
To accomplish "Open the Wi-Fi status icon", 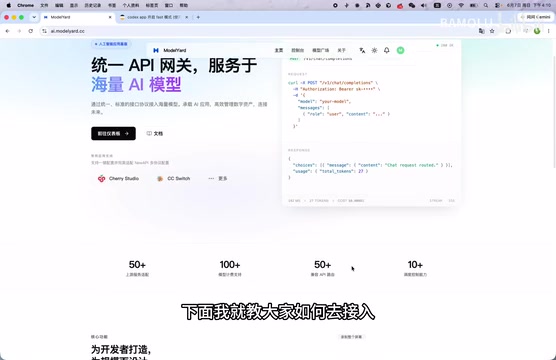I will [x=461, y=5].
